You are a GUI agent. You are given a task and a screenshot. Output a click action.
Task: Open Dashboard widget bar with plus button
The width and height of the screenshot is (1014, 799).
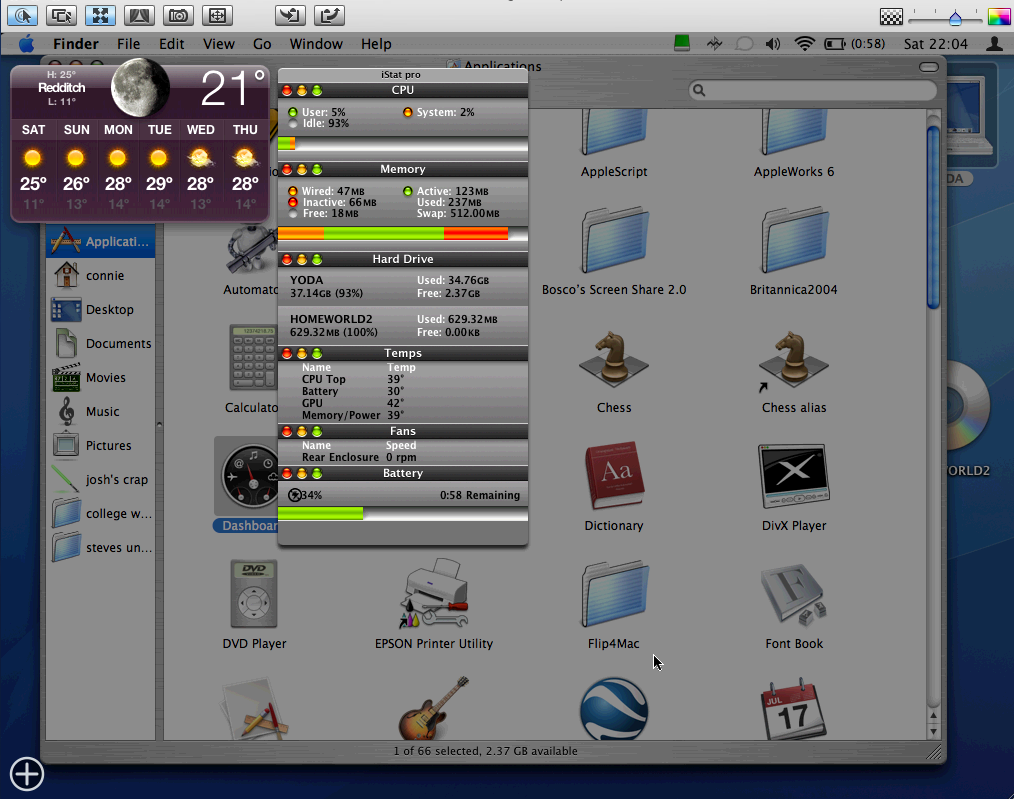coord(27,774)
